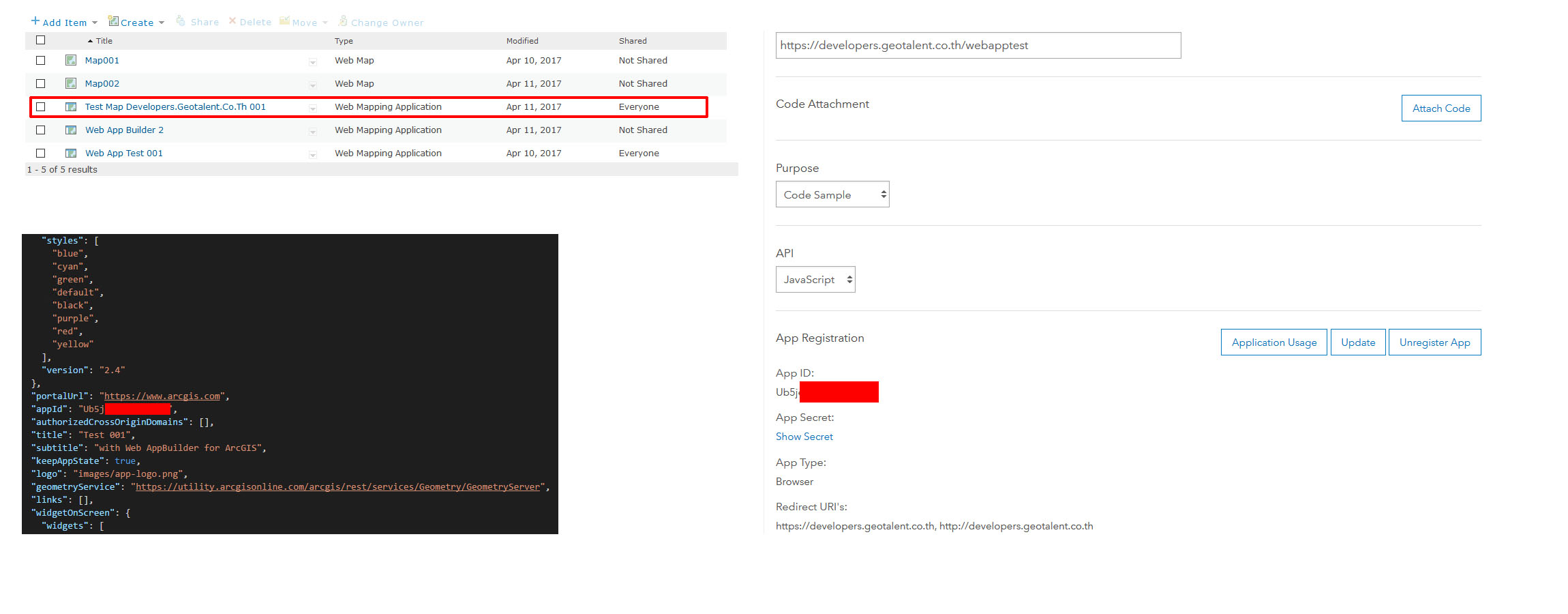Toggle the select-all checkbox in the header
1568x614 pixels.
point(41,40)
